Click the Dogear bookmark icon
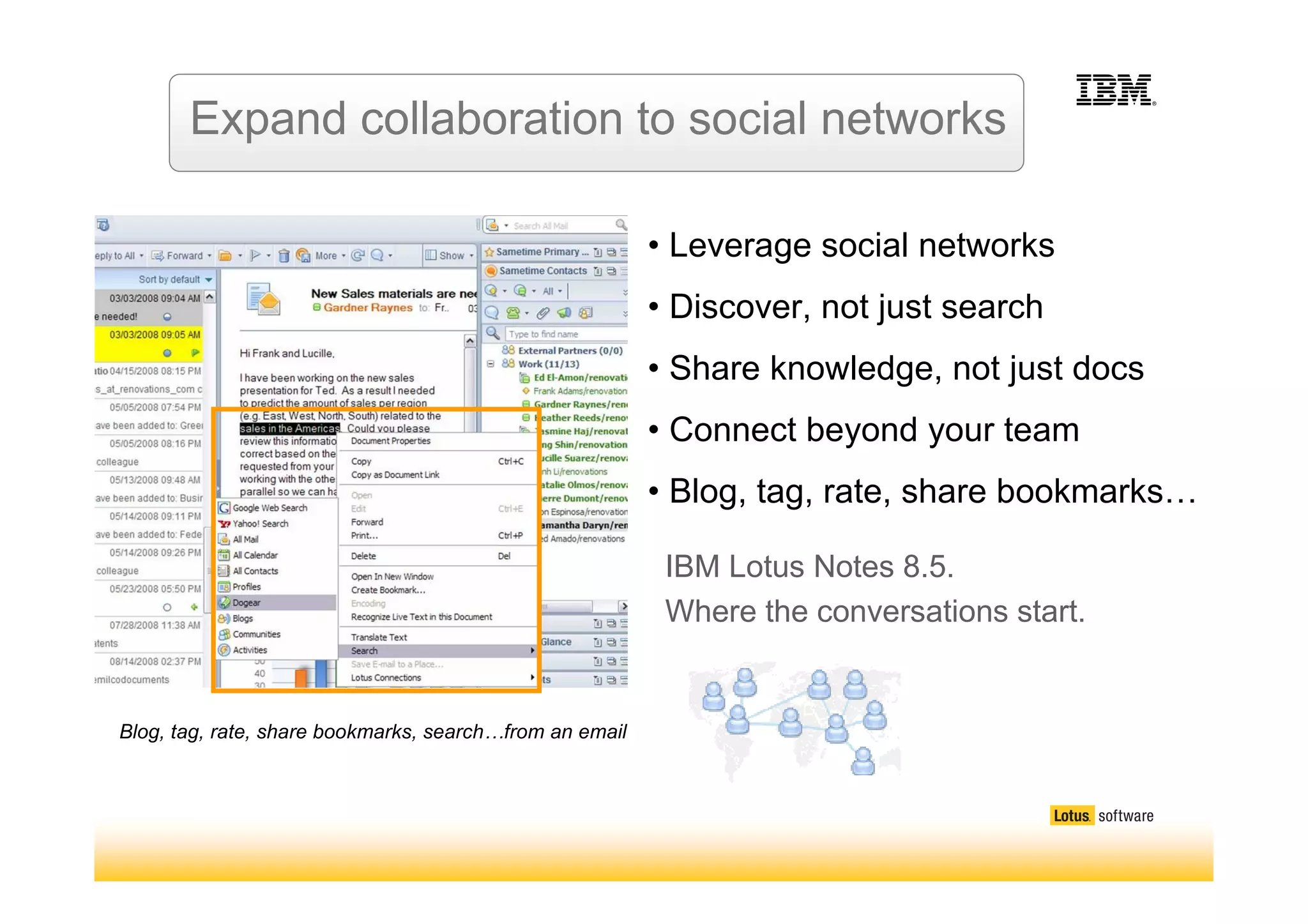The image size is (1308, 924). pyautogui.click(x=224, y=603)
